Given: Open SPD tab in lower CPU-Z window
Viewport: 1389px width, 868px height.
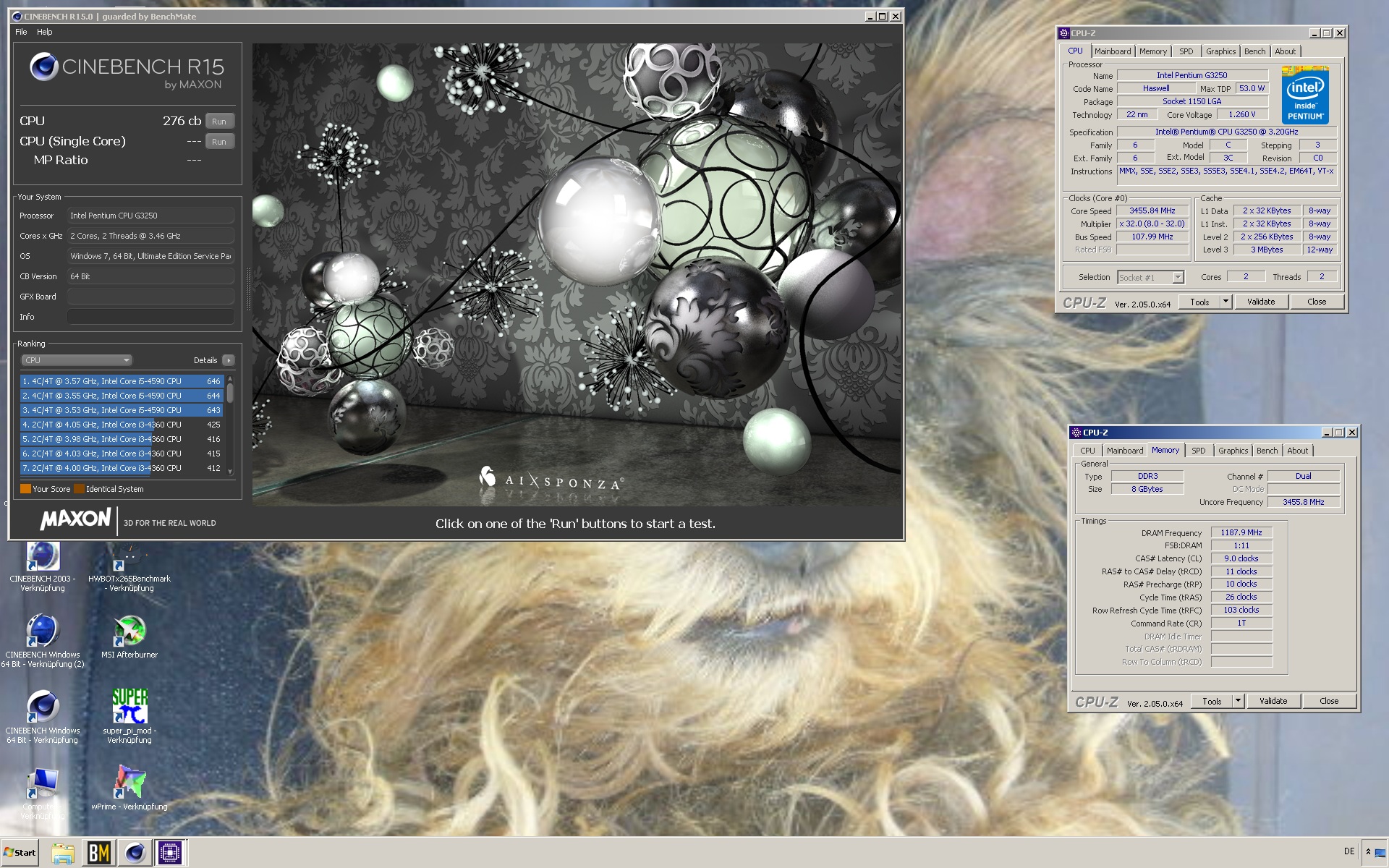Looking at the screenshot, I should pos(1199,451).
